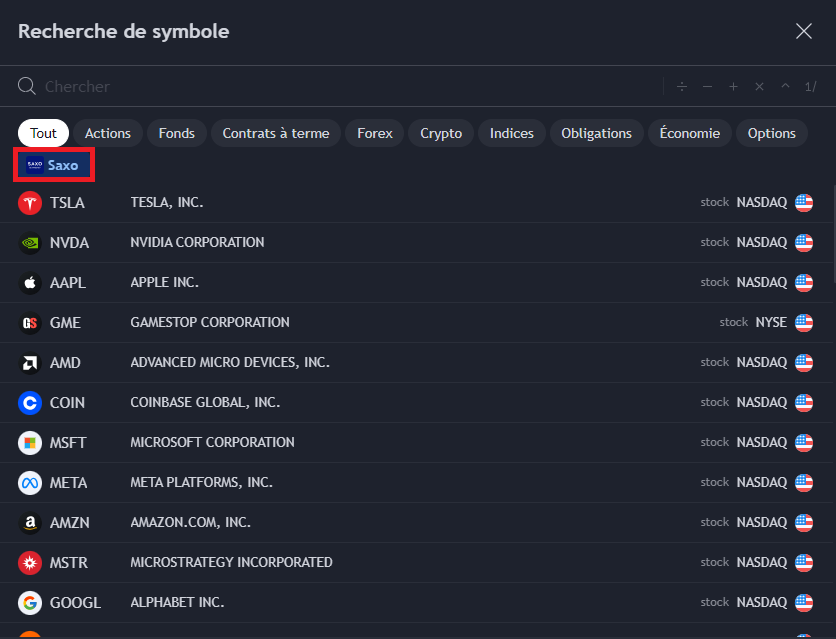Focus the Chercher search field
Screen dimensions: 836x639
(x=341, y=86)
